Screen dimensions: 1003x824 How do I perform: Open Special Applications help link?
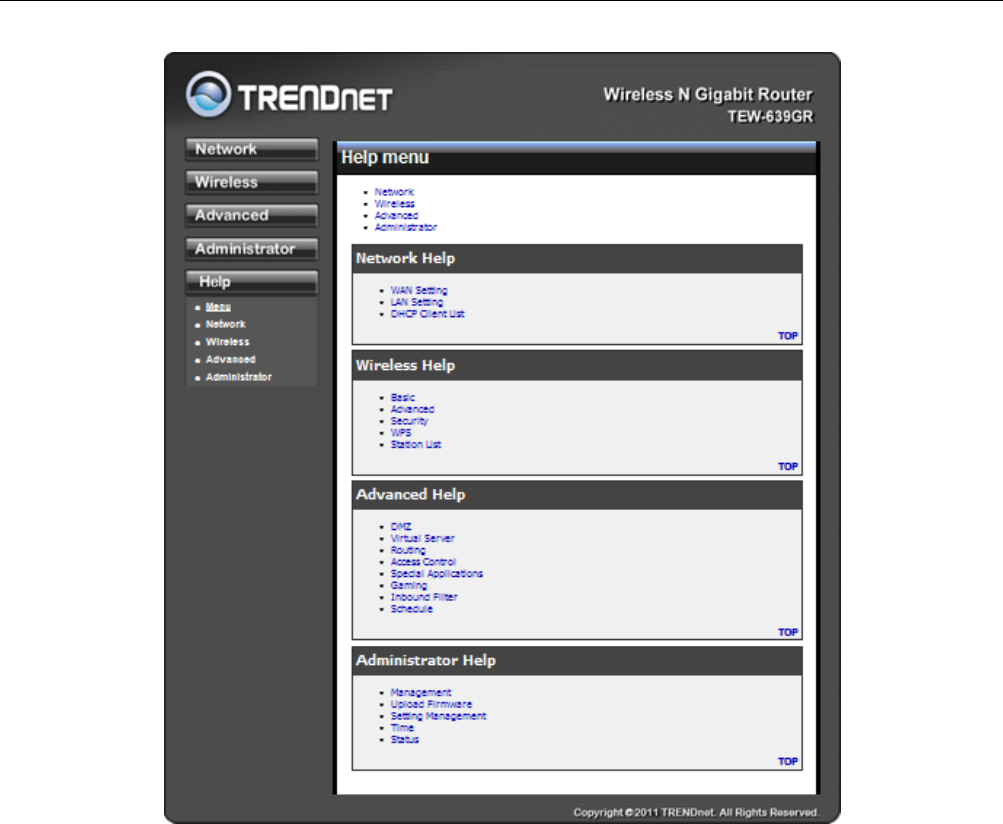pos(437,574)
